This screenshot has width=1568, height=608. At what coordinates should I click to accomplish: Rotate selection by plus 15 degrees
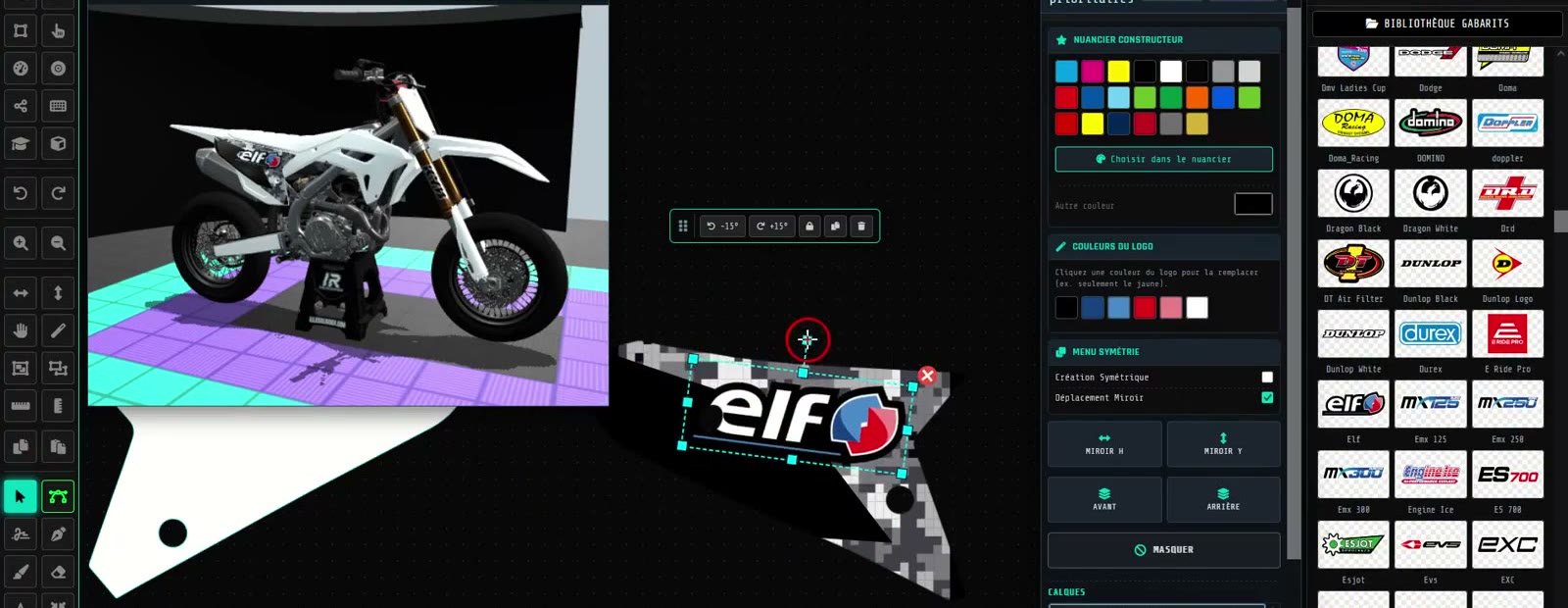point(772,226)
